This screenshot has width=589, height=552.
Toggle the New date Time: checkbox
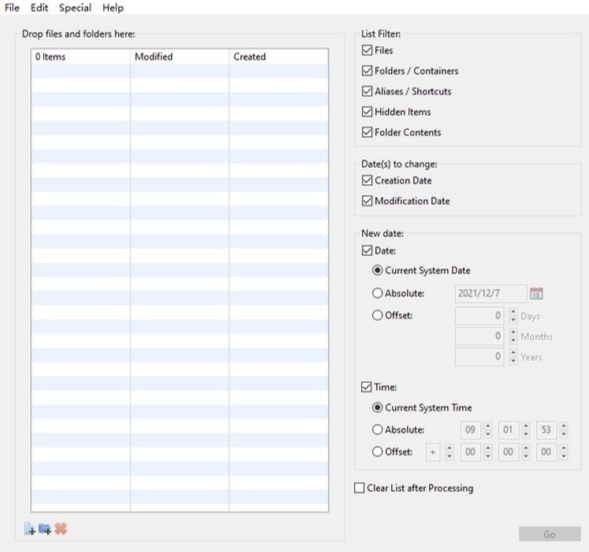(x=366, y=387)
